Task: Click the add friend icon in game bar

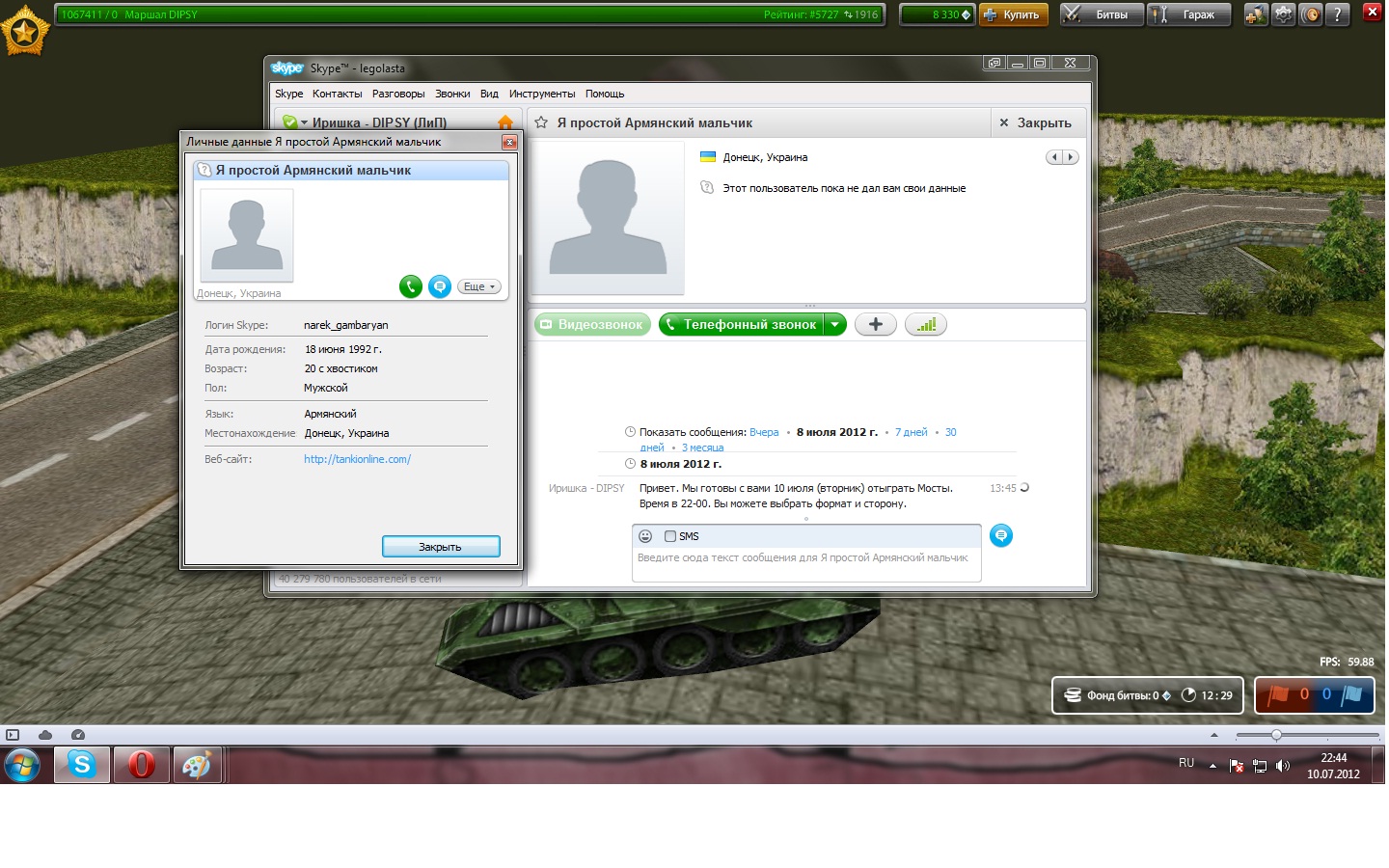Action: (x=1256, y=14)
